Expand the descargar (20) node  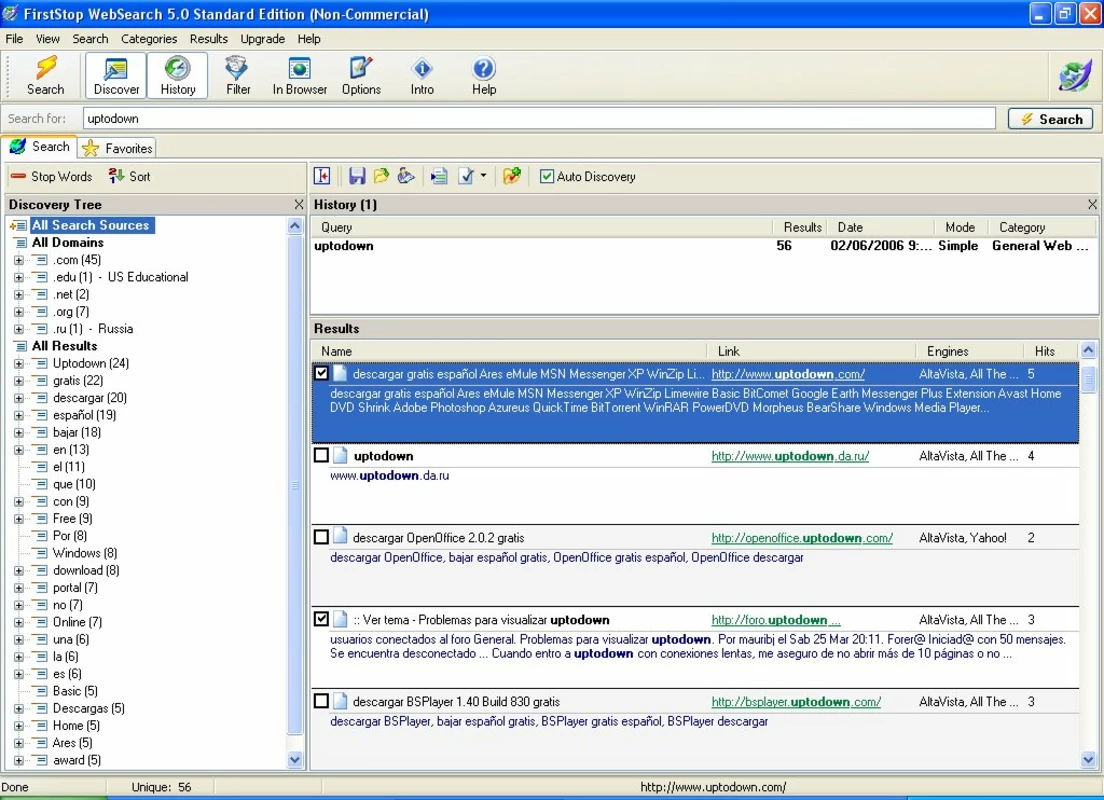tap(19, 398)
